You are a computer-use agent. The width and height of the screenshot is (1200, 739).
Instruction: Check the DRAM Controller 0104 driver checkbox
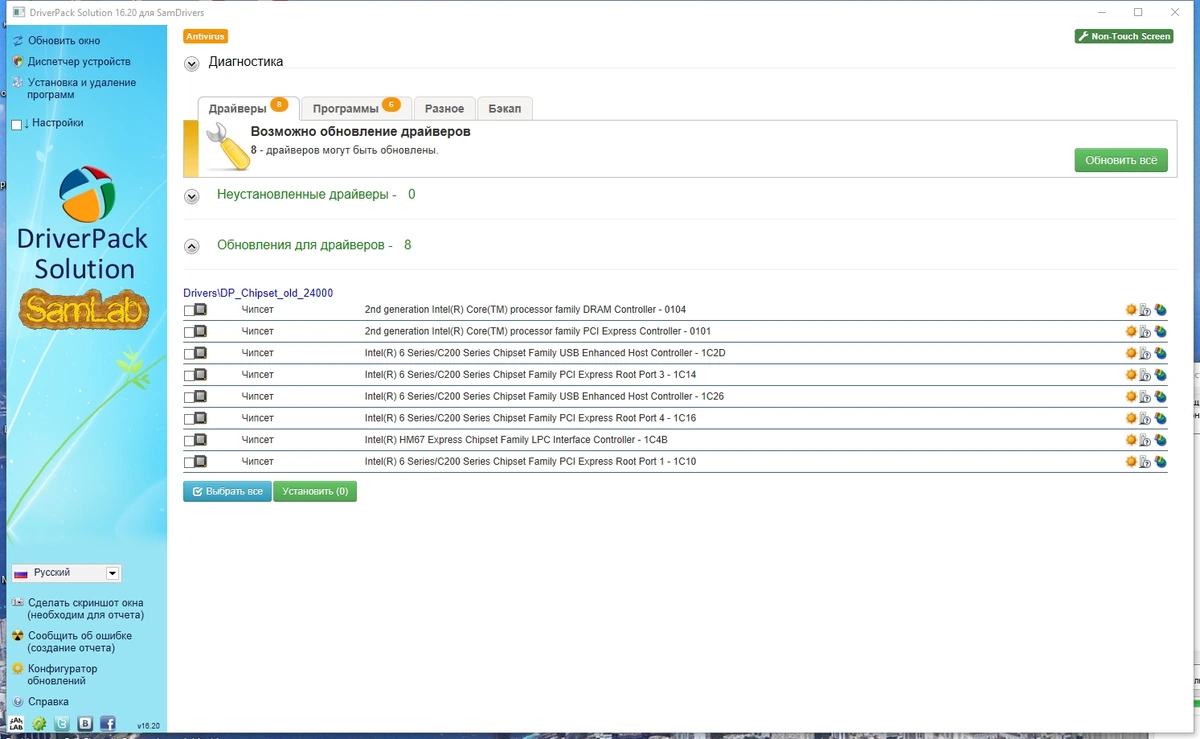pyautogui.click(x=189, y=310)
